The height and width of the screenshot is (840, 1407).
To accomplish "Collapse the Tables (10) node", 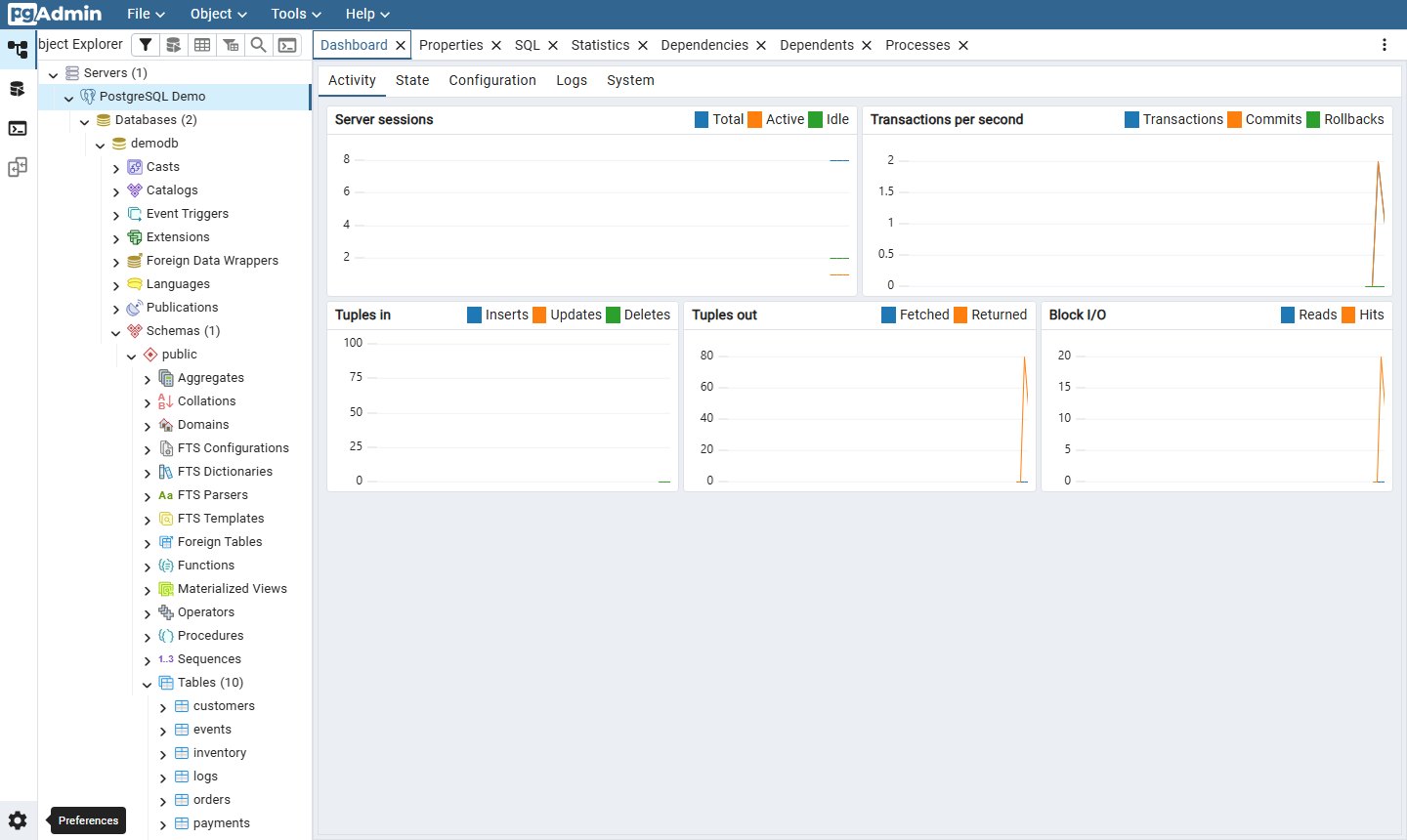I will pos(147,684).
